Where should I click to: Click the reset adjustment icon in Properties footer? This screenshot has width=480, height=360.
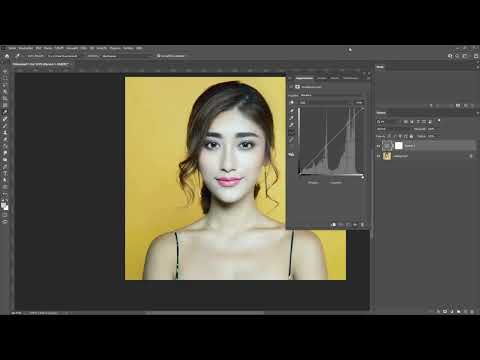(x=348, y=224)
